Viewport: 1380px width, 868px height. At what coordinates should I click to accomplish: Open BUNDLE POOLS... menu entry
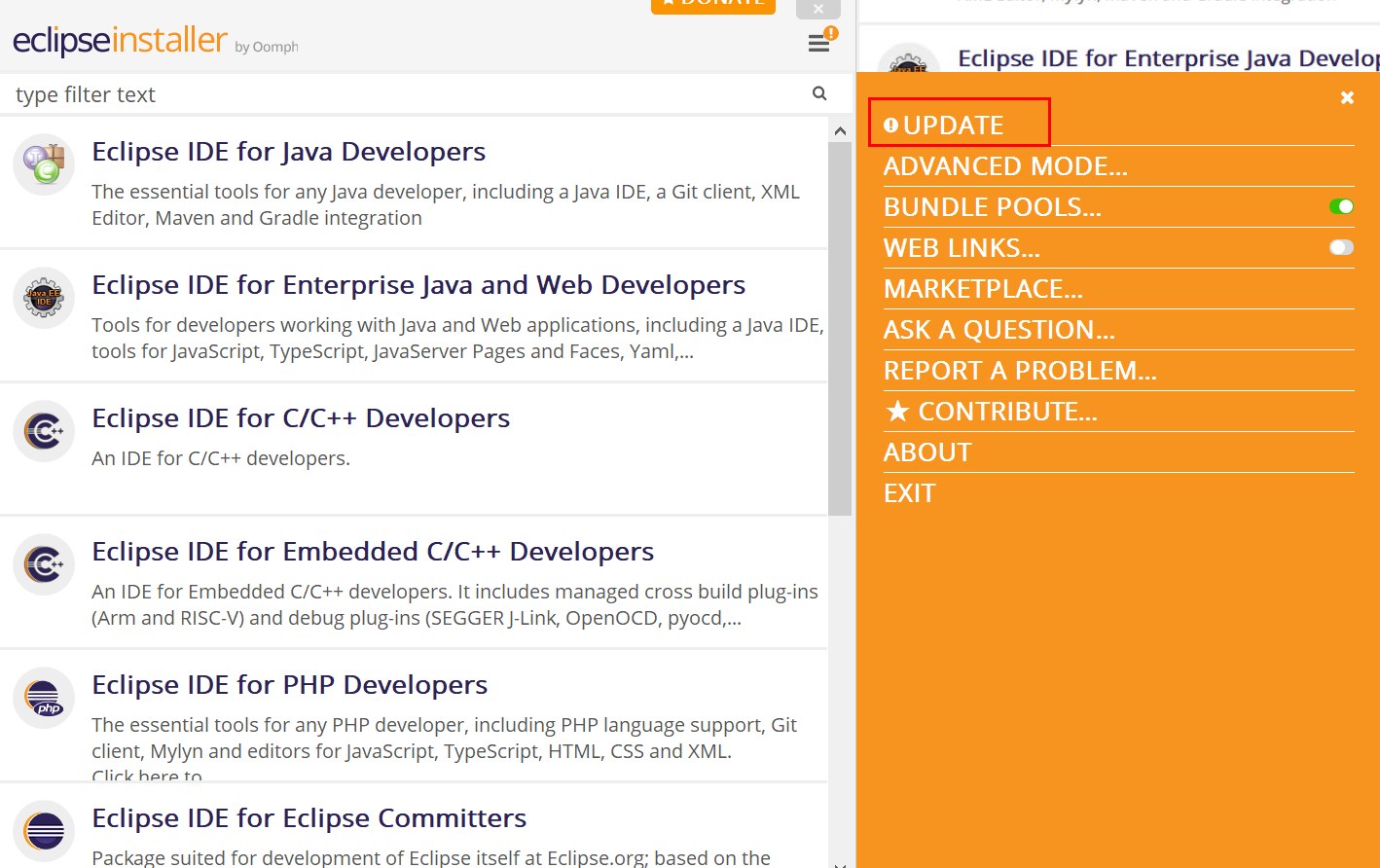pos(993,207)
